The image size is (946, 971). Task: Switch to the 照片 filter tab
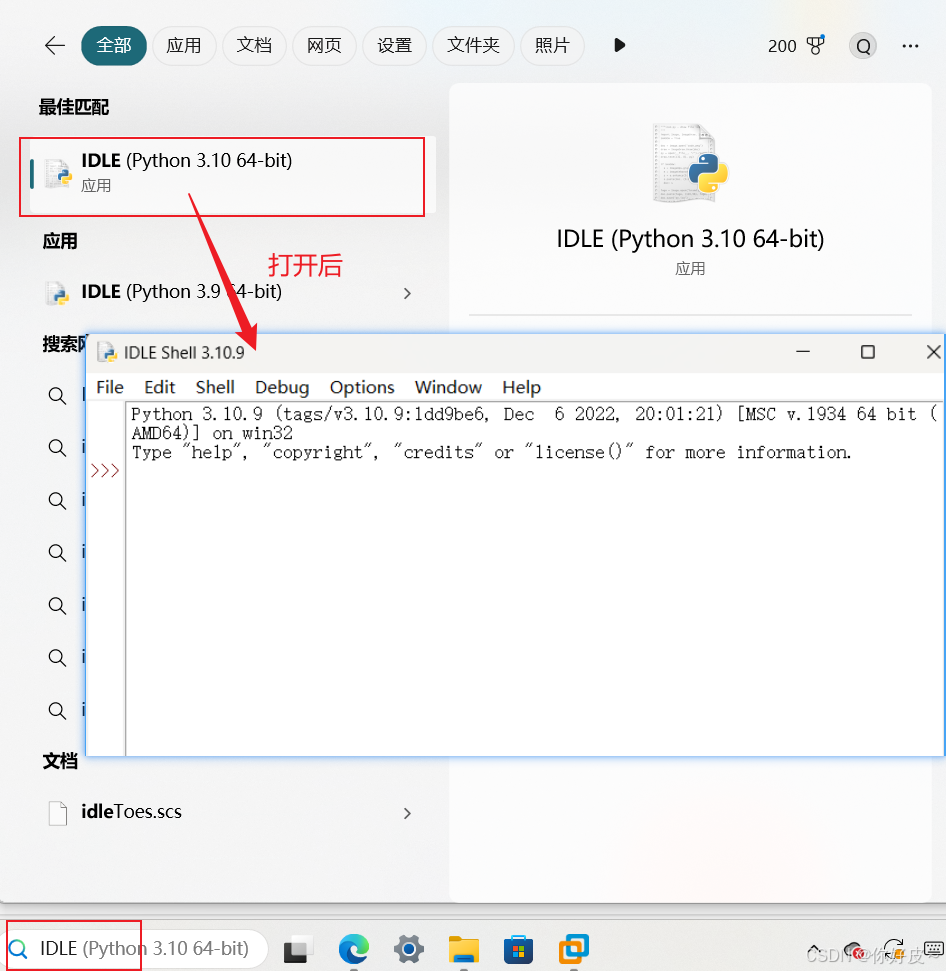point(552,46)
